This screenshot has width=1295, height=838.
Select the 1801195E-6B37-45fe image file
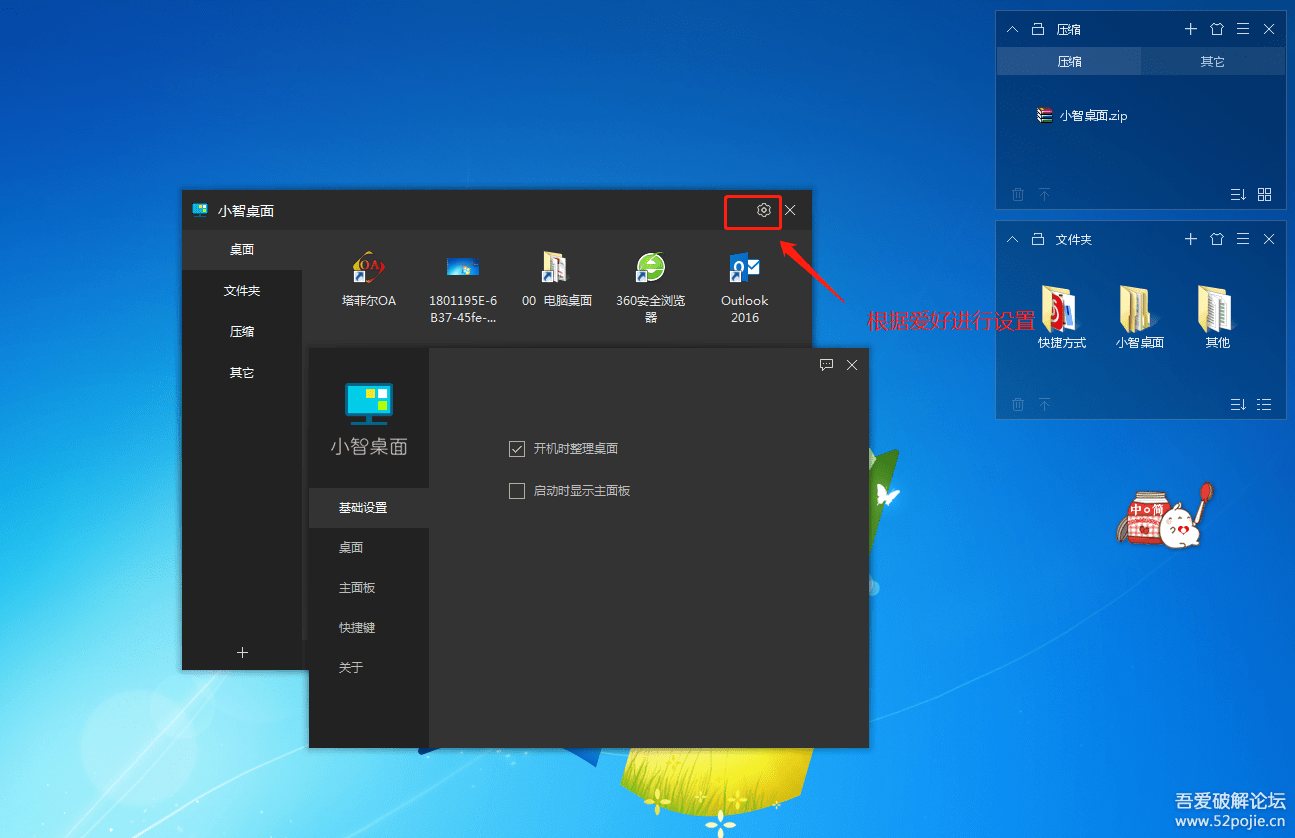click(x=463, y=287)
